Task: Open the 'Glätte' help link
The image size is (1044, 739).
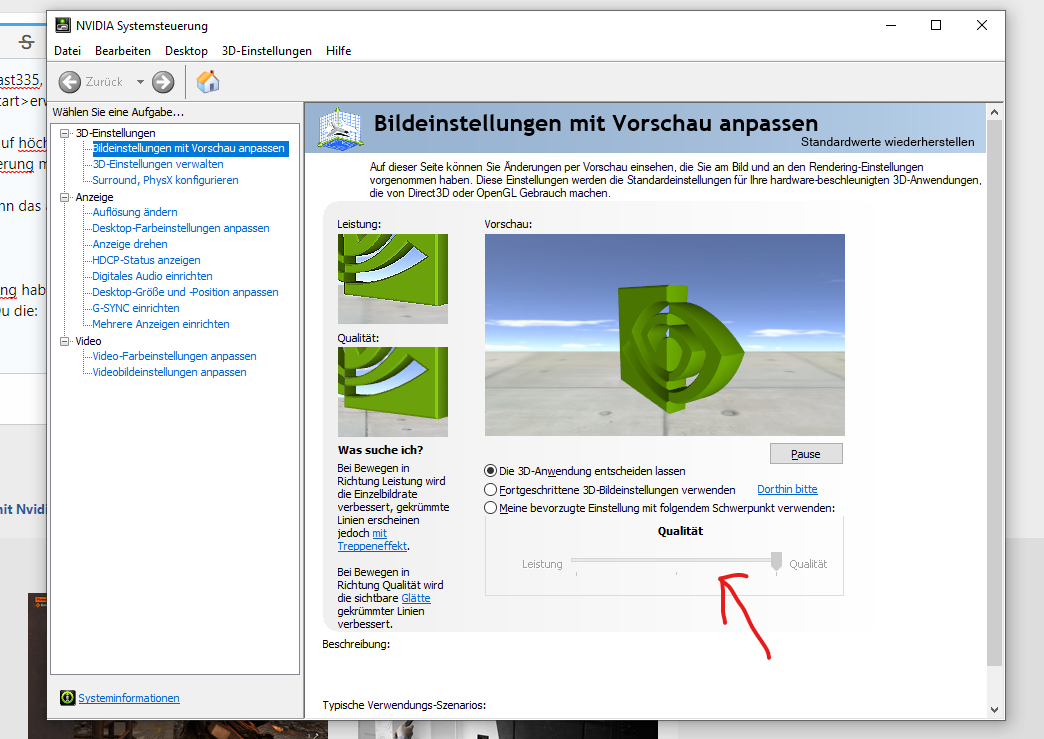Action: pos(415,598)
